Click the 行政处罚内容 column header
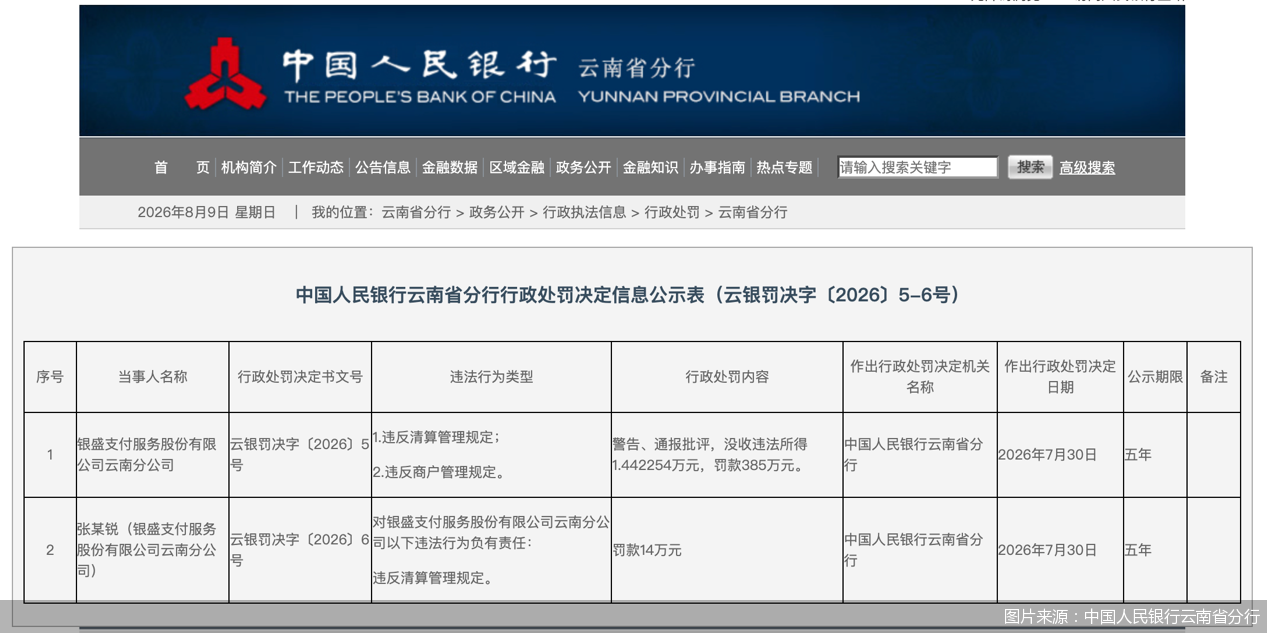 pos(727,377)
